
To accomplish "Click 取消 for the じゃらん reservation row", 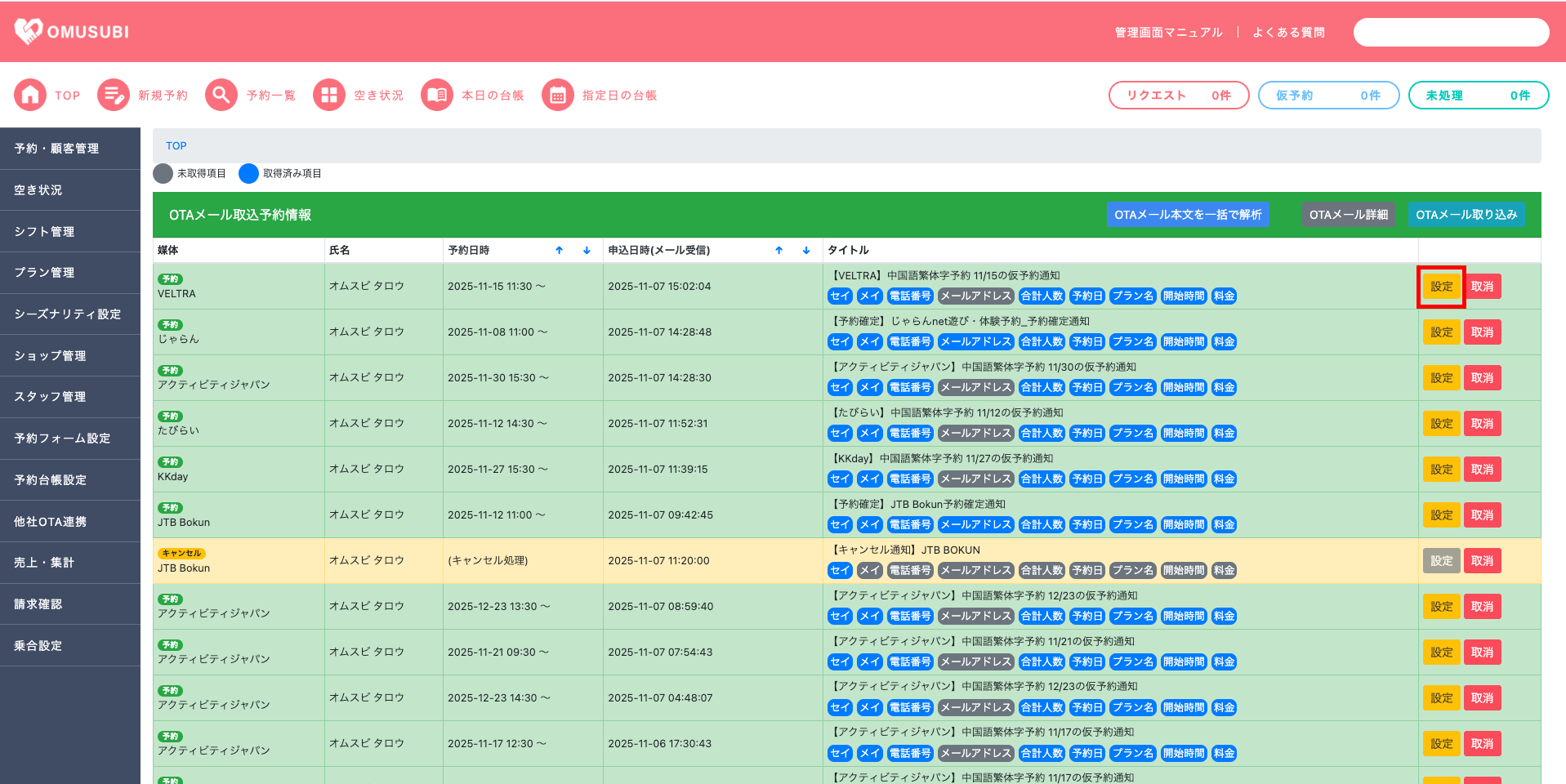I will pos(1482,332).
